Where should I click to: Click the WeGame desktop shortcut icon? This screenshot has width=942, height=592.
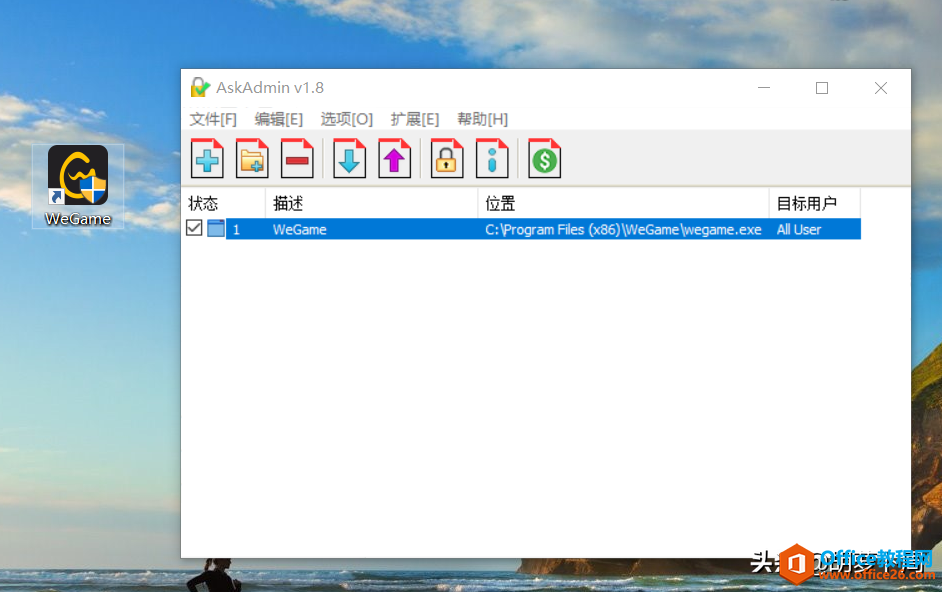click(x=78, y=186)
